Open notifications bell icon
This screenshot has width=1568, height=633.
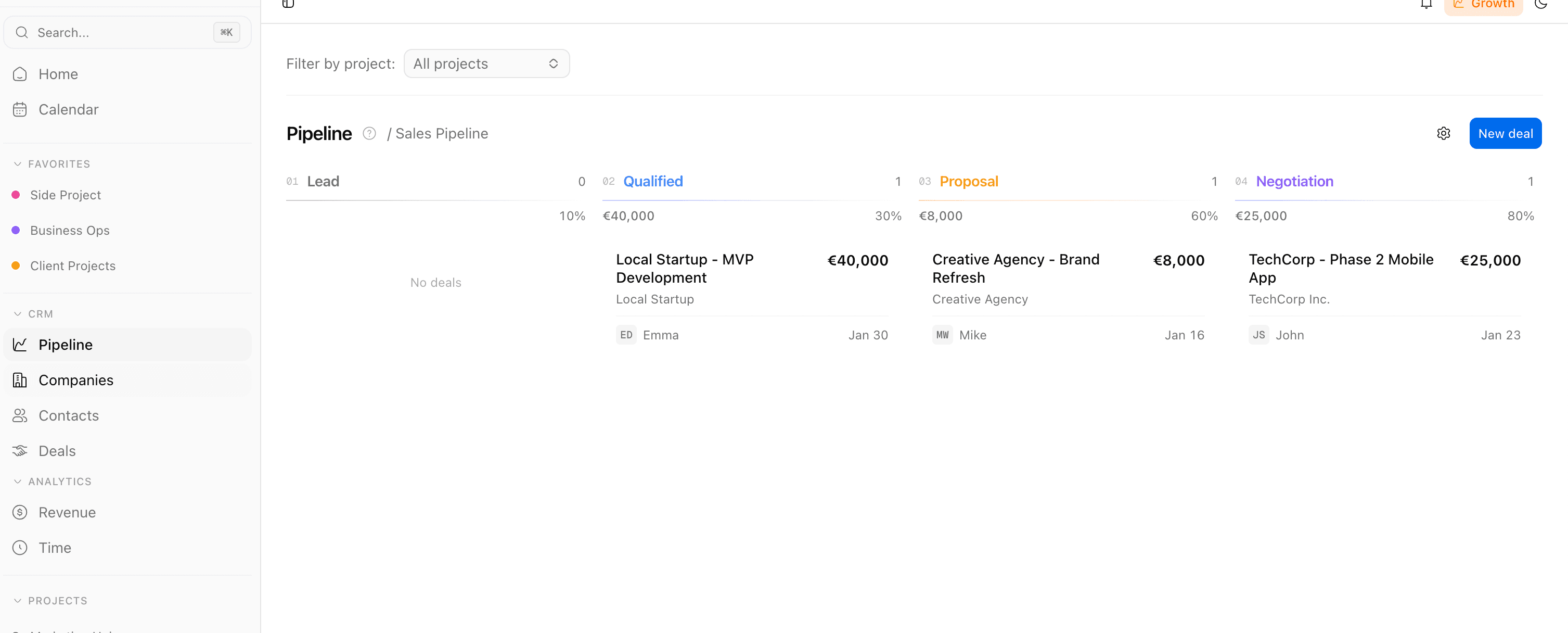point(1425,5)
